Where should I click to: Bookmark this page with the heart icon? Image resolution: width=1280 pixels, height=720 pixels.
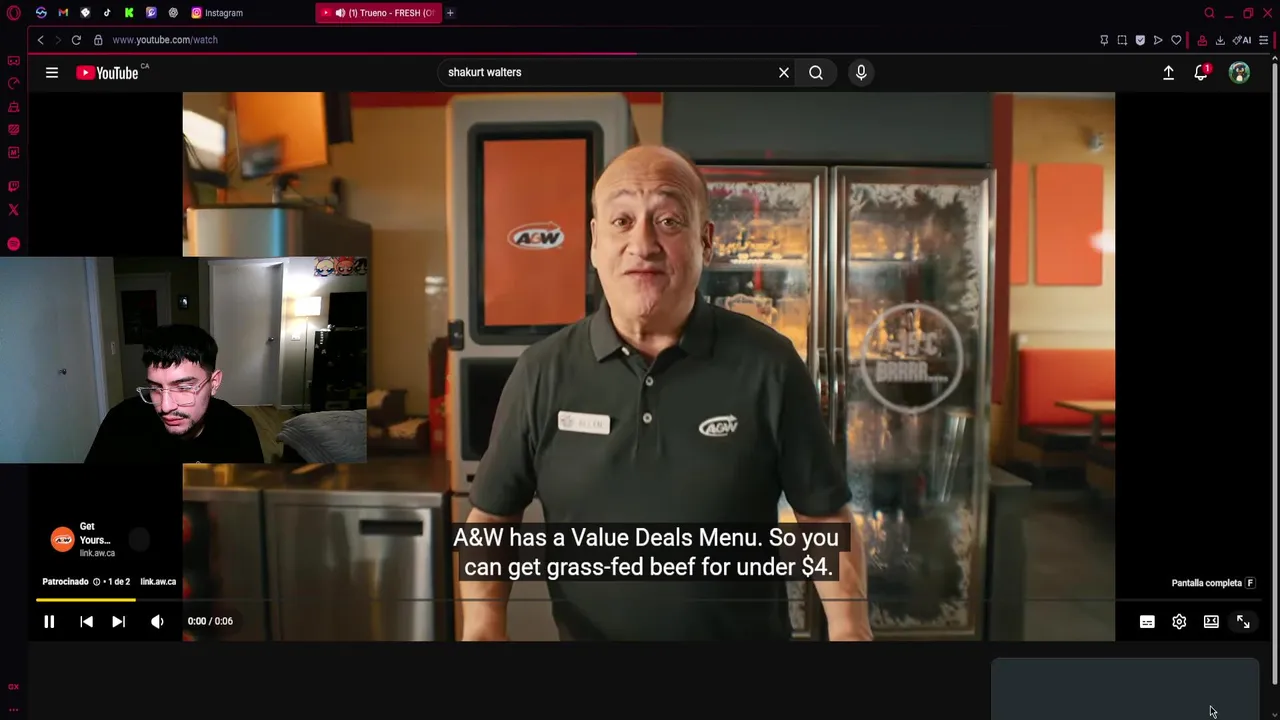tap(1176, 40)
